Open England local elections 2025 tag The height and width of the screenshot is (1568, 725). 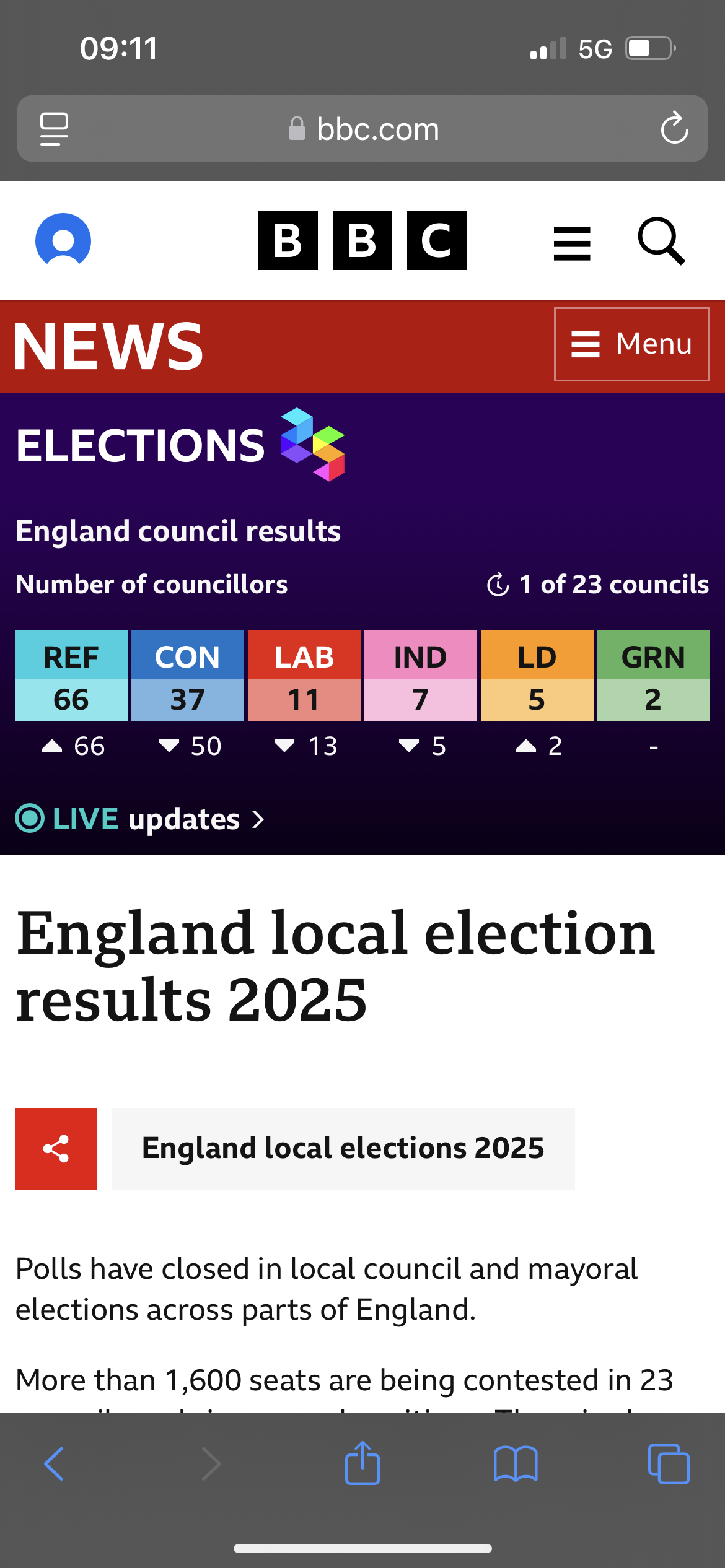tap(343, 1149)
